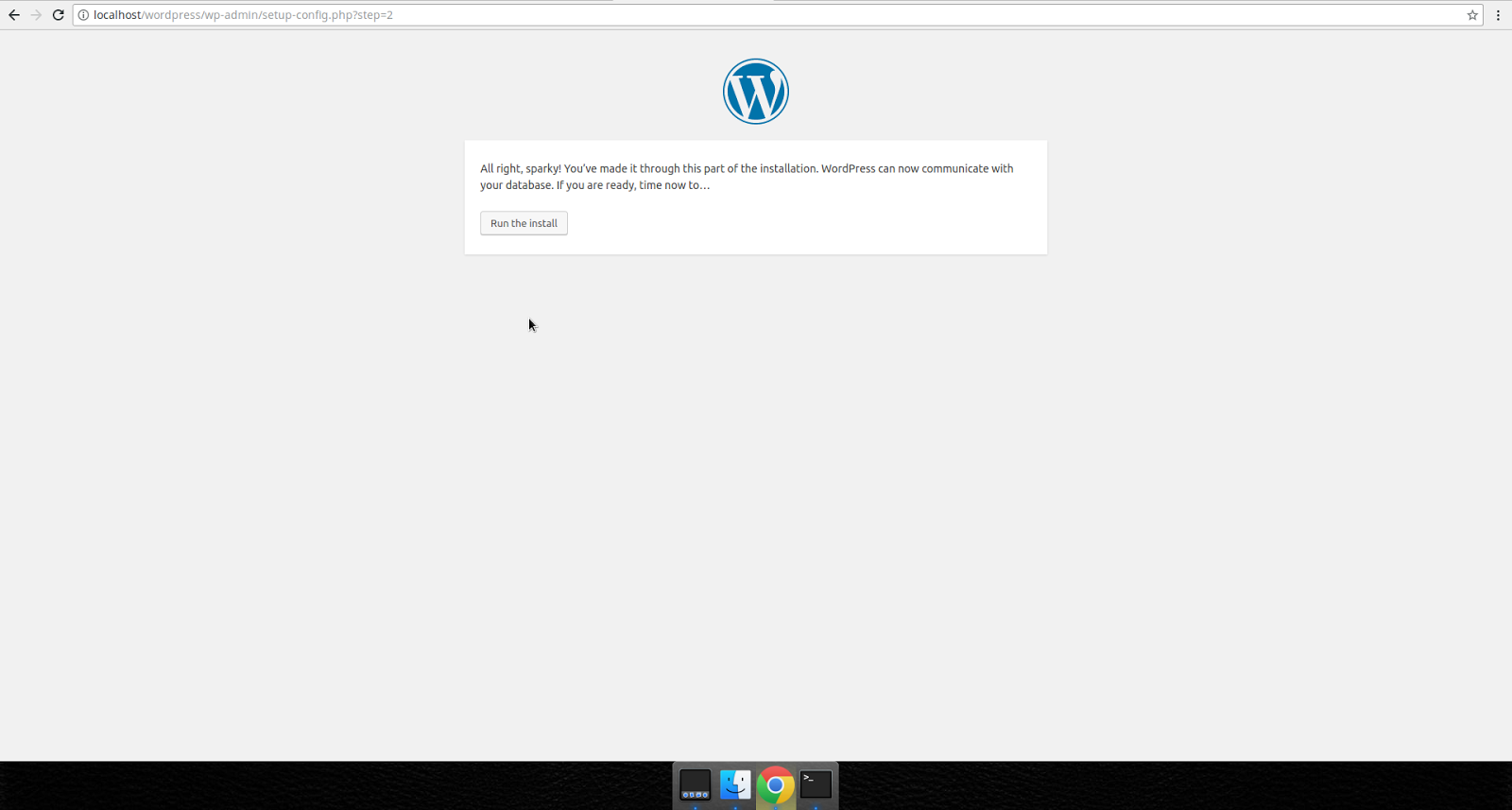This screenshot has width=1512, height=810.
Task: Click the browser forward arrow
Action: pos(36,15)
